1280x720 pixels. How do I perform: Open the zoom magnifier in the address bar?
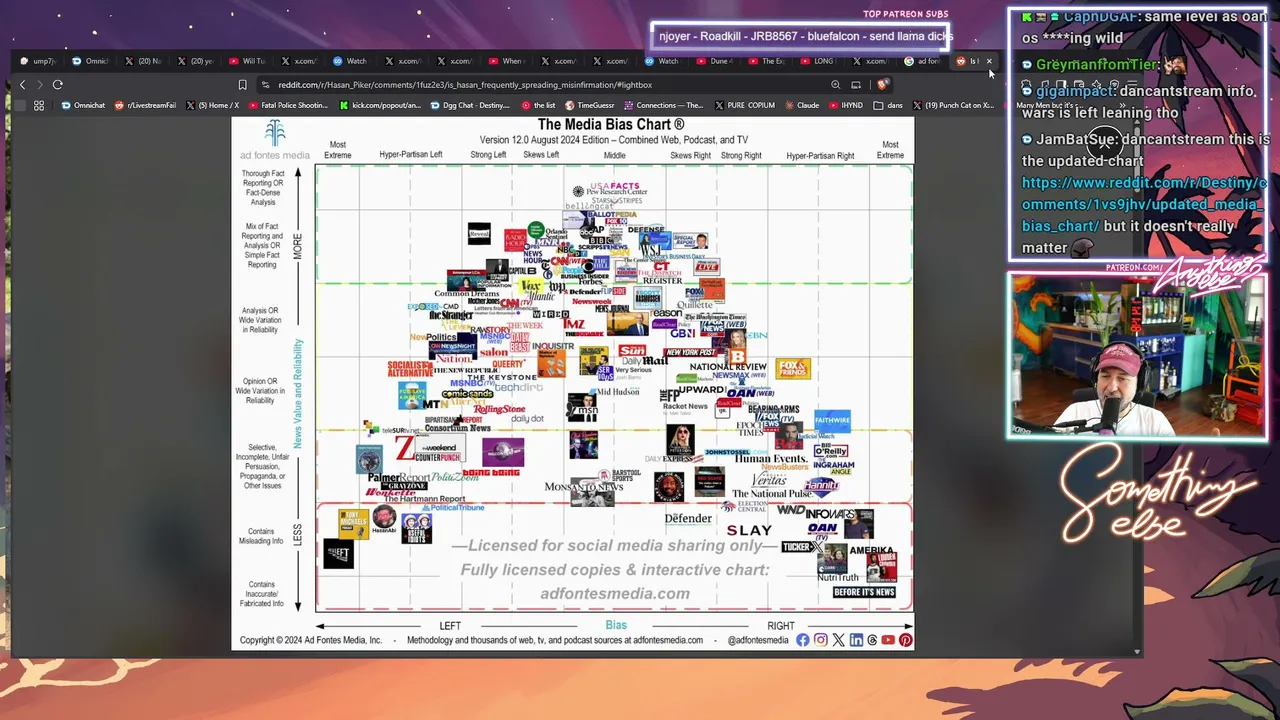click(x=835, y=85)
